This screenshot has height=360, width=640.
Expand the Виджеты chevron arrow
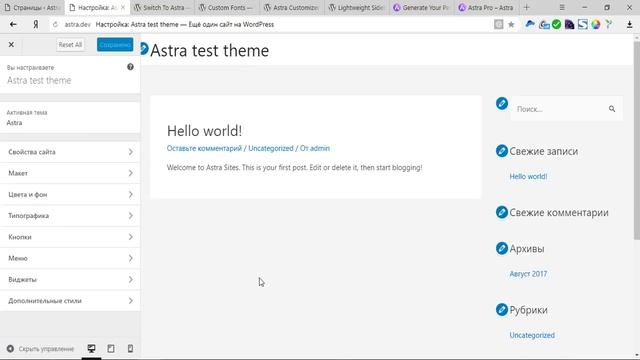point(131,280)
